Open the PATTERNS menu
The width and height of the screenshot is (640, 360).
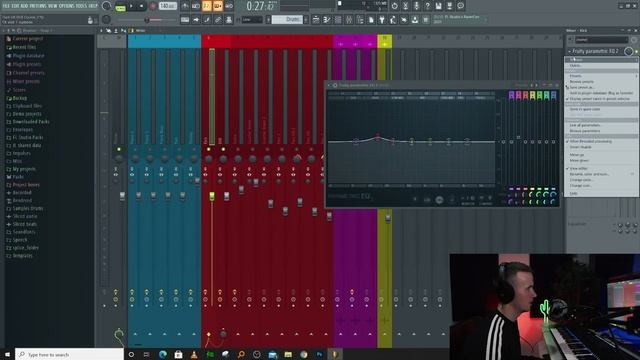coord(38,6)
